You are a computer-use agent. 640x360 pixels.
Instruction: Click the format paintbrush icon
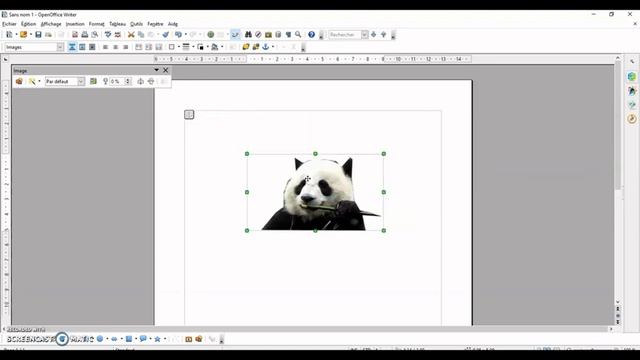coord(165,35)
